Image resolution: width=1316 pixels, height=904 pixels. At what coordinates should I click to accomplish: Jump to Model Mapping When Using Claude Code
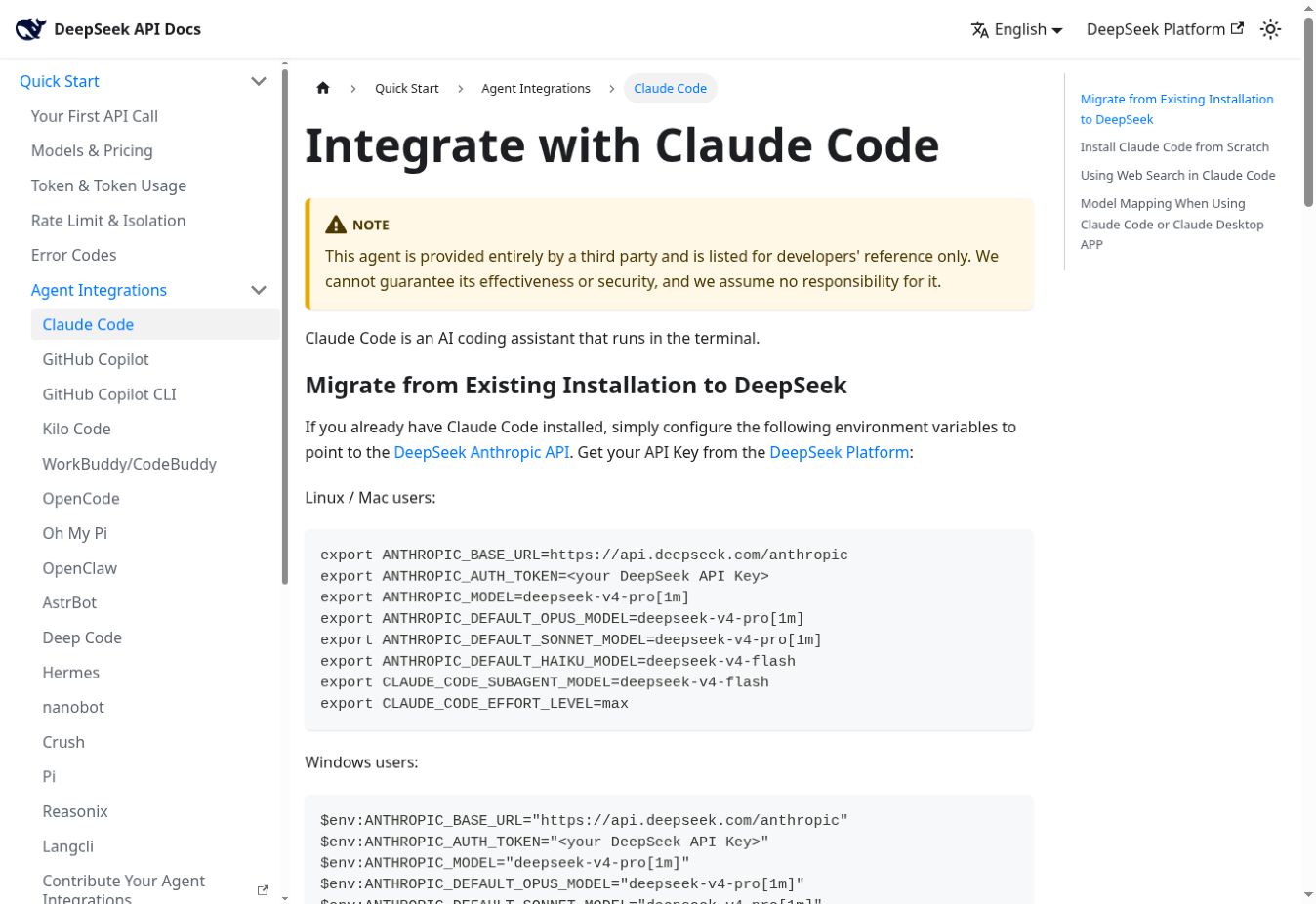click(x=1172, y=224)
